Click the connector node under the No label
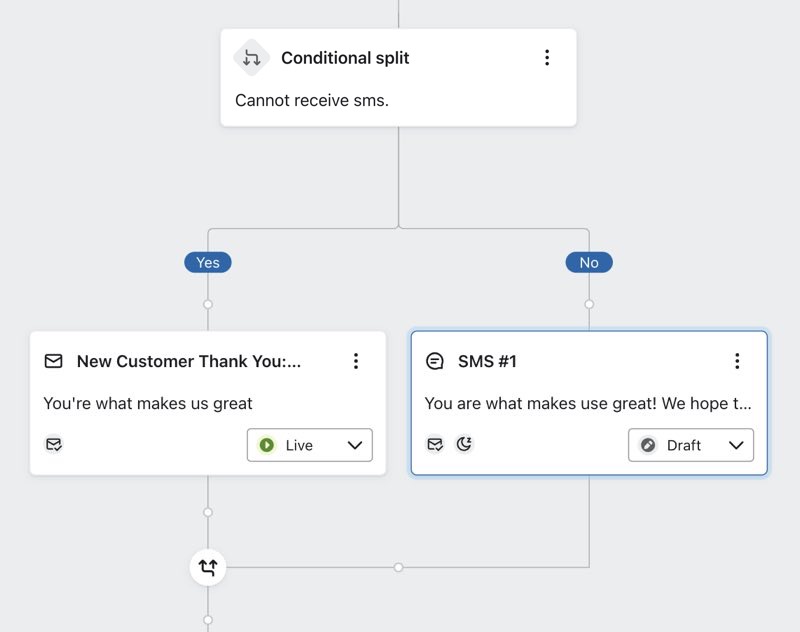 tap(589, 304)
